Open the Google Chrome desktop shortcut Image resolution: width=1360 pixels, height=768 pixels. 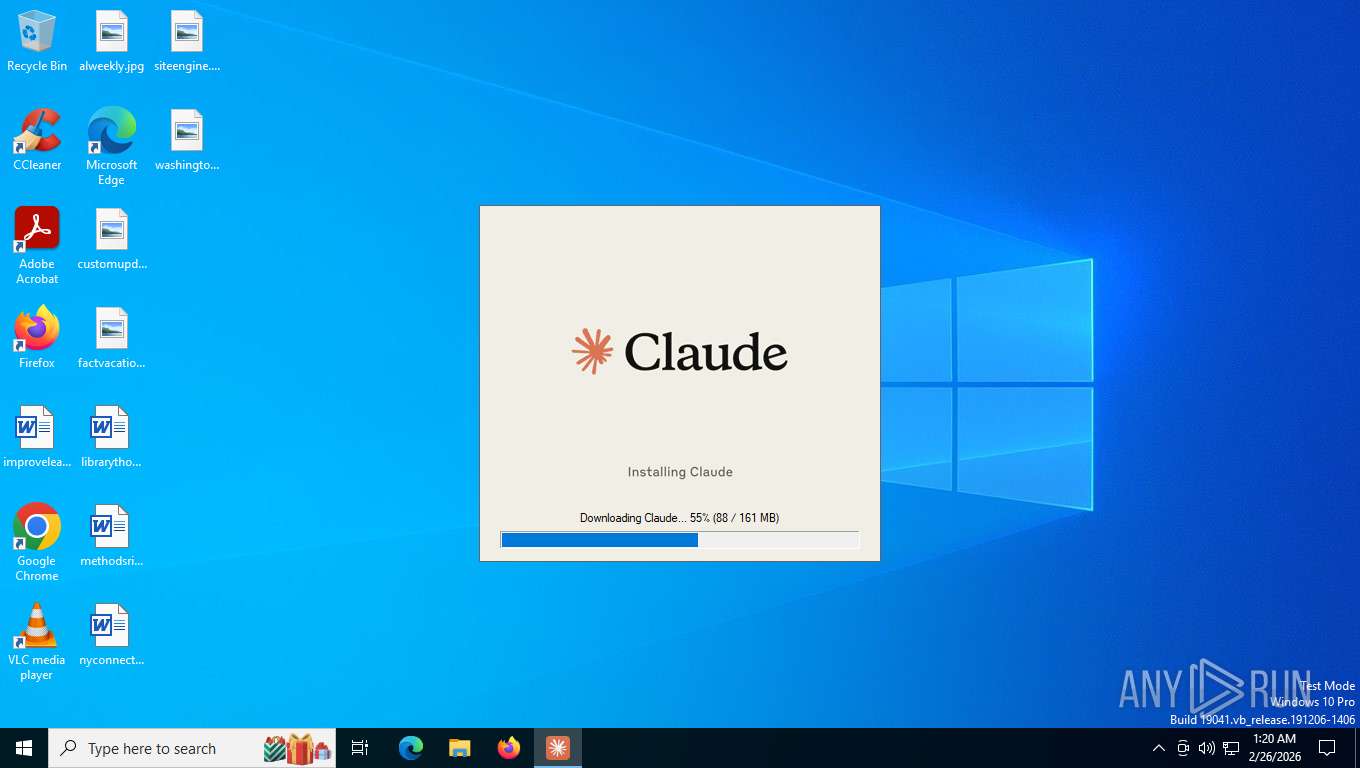(x=37, y=543)
